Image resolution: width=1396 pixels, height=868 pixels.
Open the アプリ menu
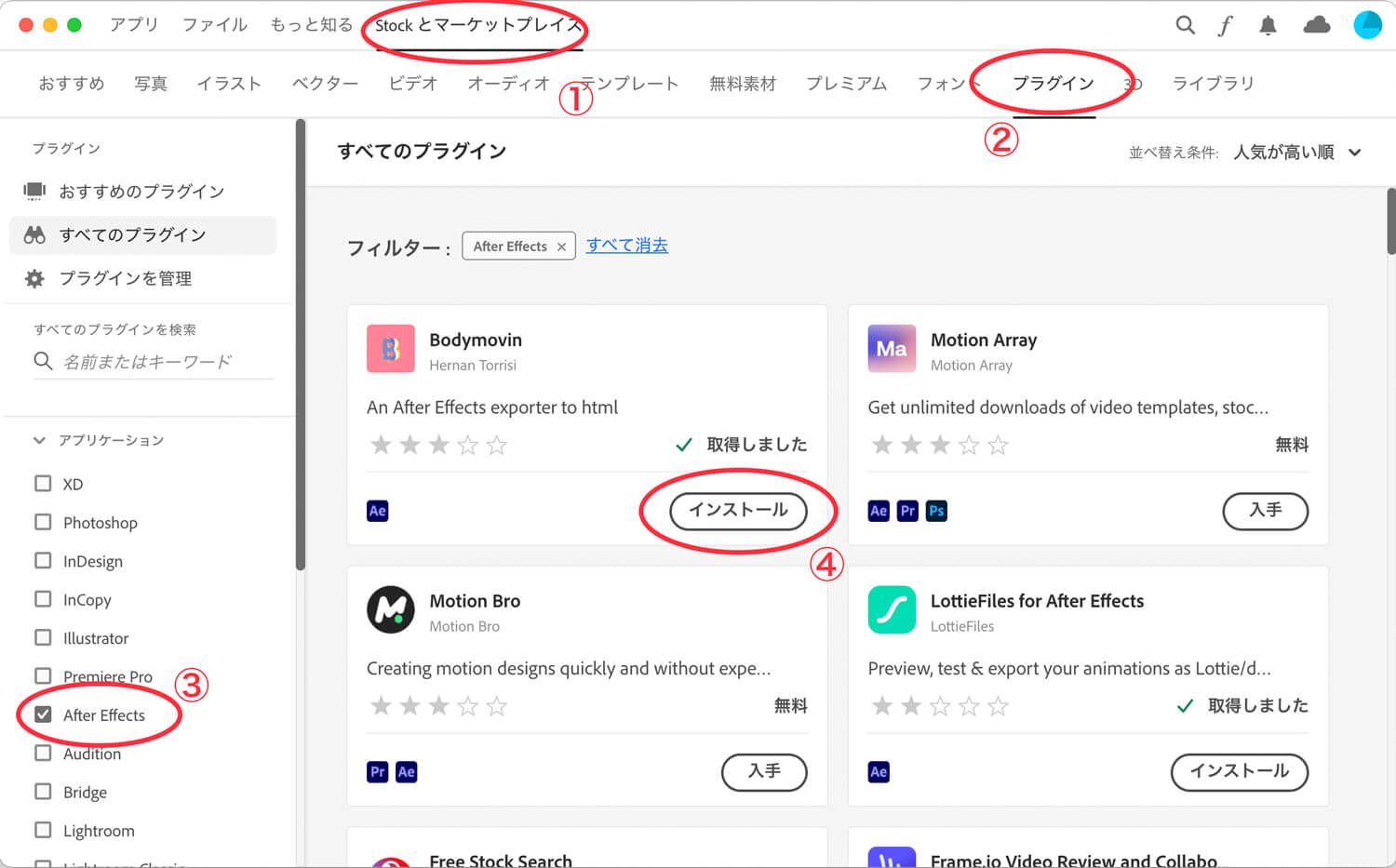[x=134, y=25]
